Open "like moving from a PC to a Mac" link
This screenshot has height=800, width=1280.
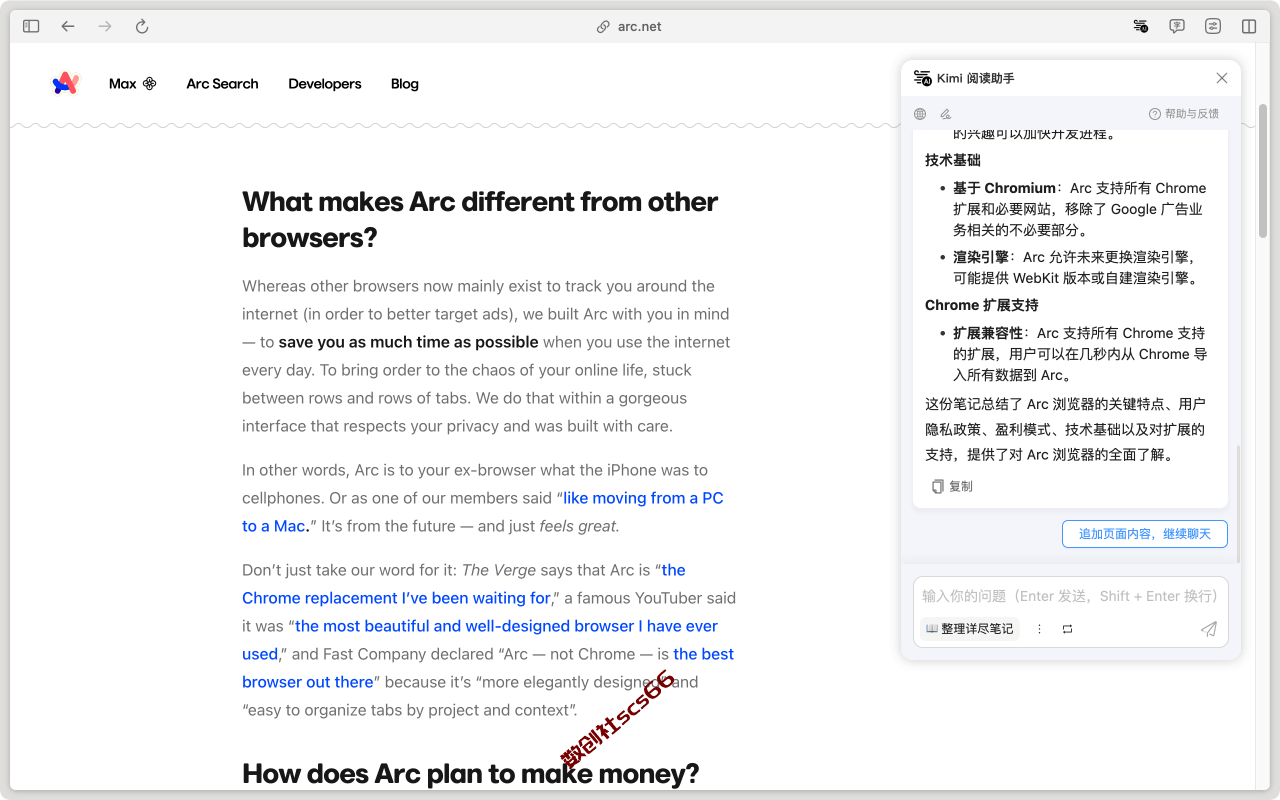(x=482, y=512)
